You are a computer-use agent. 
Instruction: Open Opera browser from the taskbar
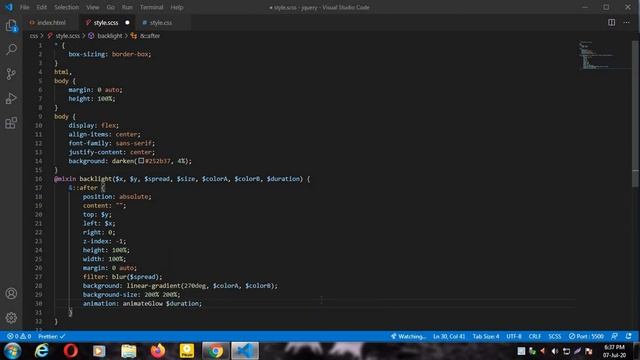[x=70, y=351]
